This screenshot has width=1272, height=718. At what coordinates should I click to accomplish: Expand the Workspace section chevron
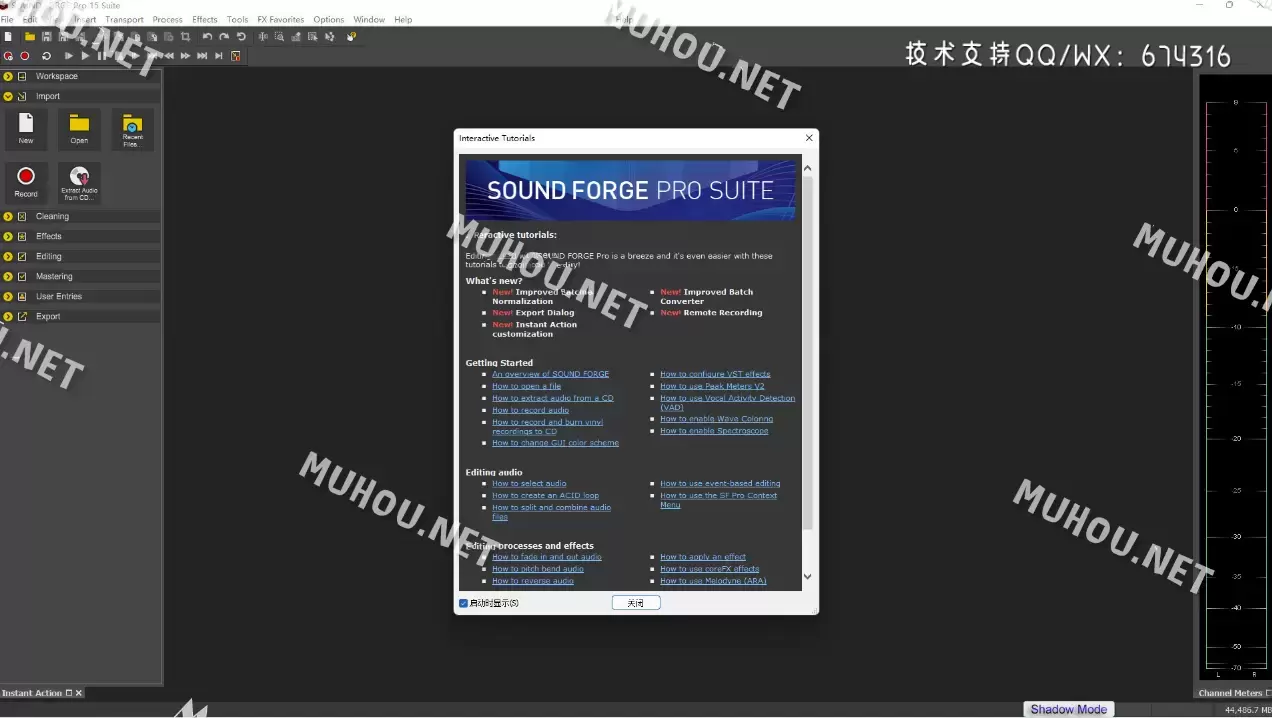click(x=8, y=76)
